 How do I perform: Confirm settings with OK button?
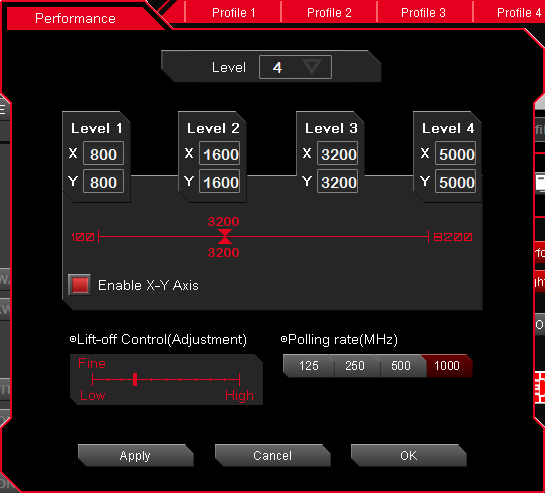tap(408, 455)
